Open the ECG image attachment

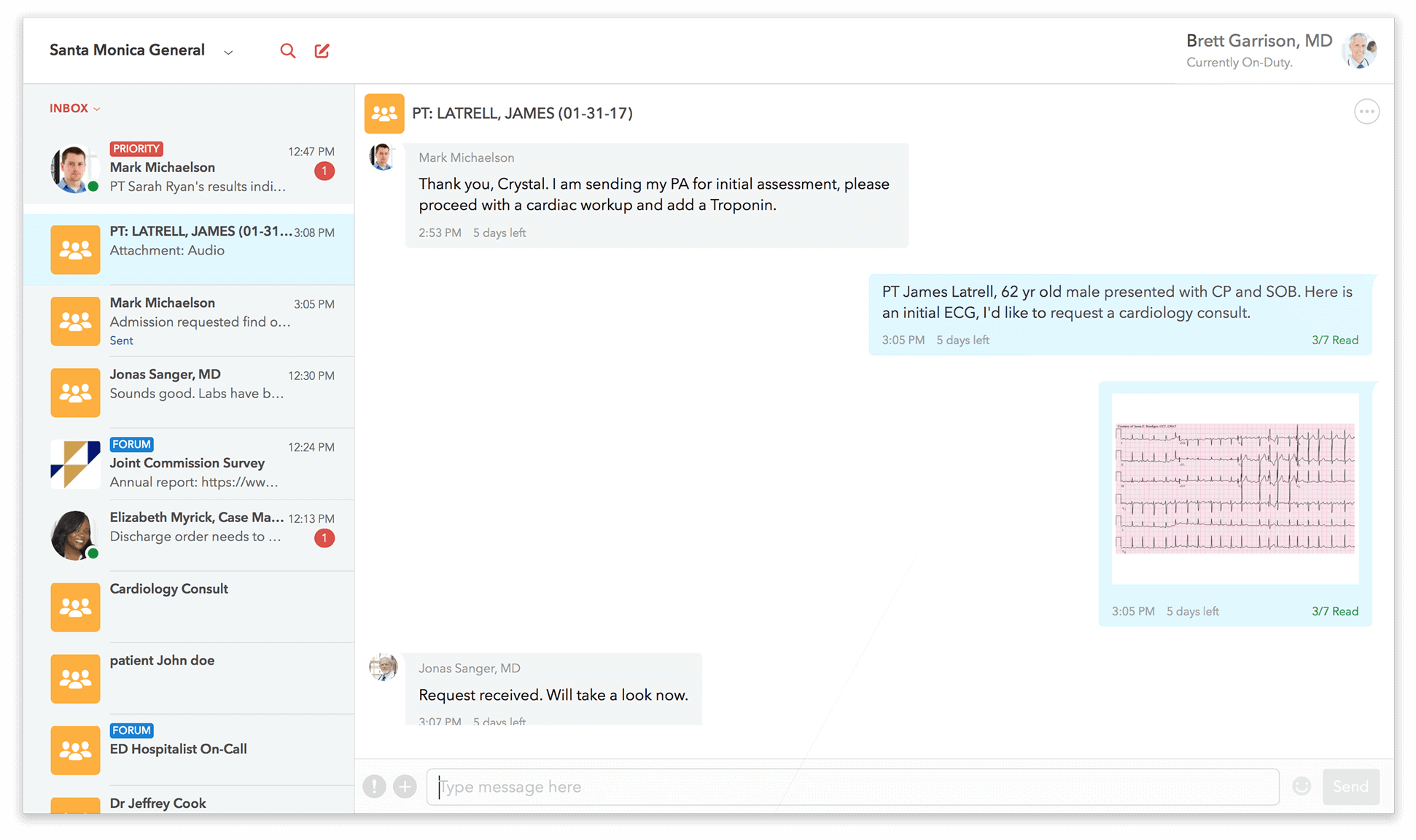(x=1235, y=489)
